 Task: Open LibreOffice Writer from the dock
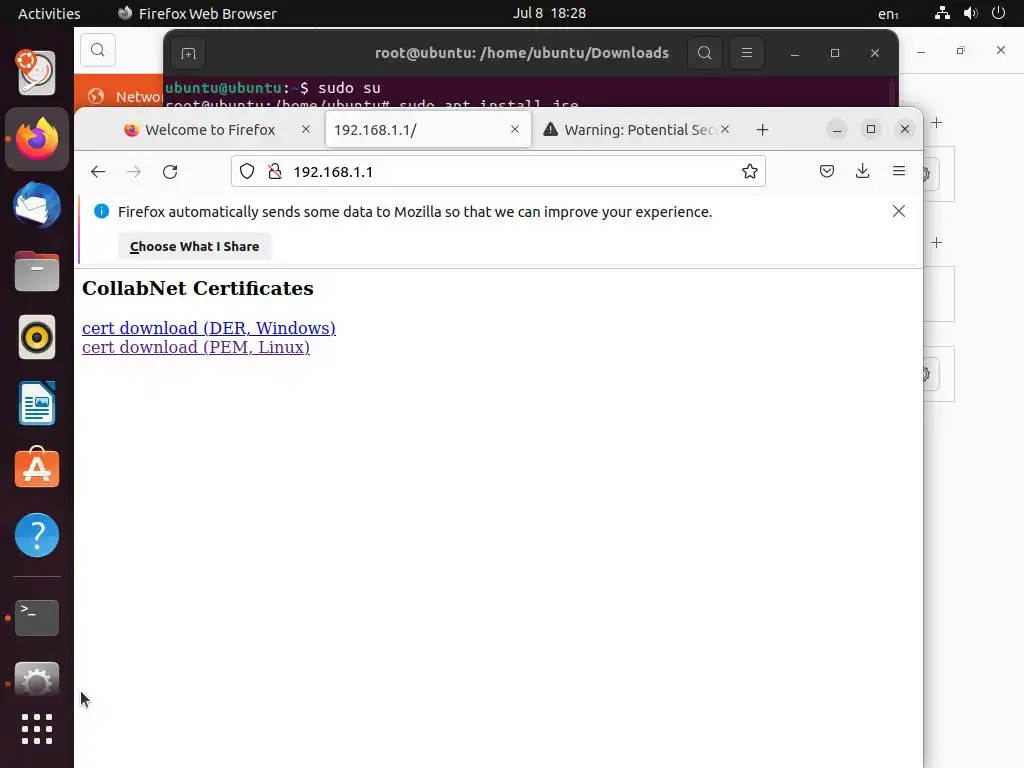37,403
